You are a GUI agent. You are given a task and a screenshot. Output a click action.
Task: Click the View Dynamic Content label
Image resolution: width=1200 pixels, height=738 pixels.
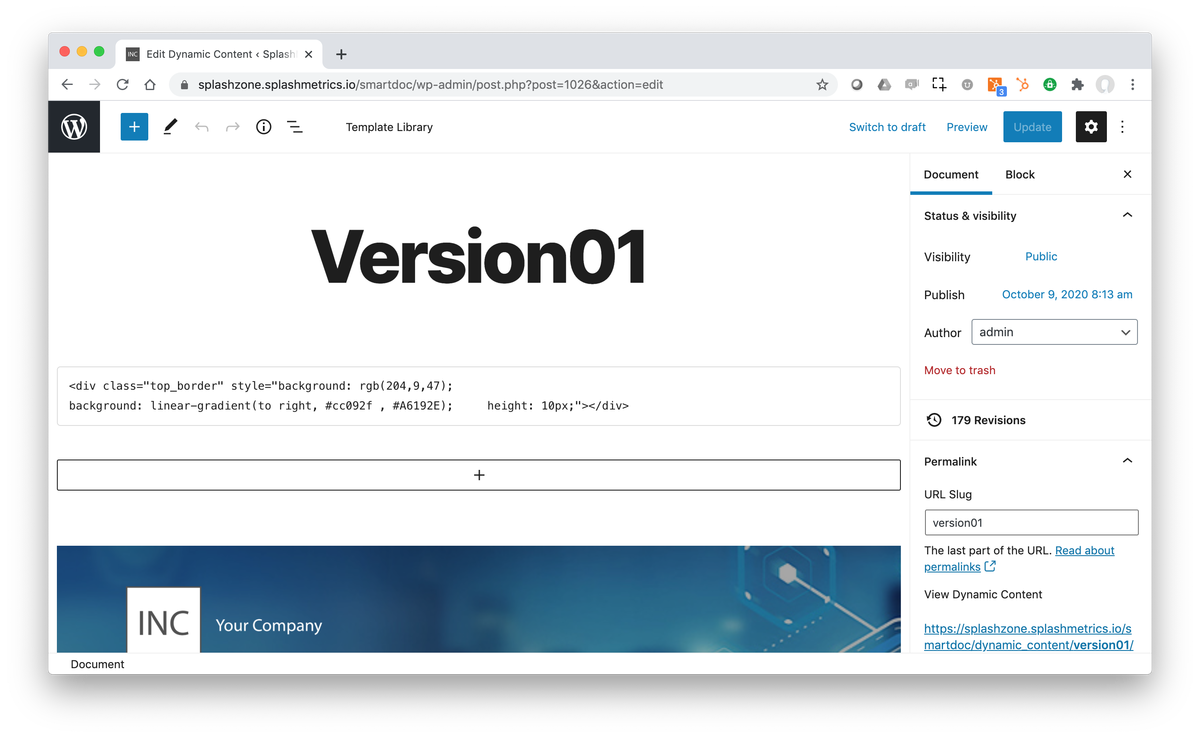point(983,594)
